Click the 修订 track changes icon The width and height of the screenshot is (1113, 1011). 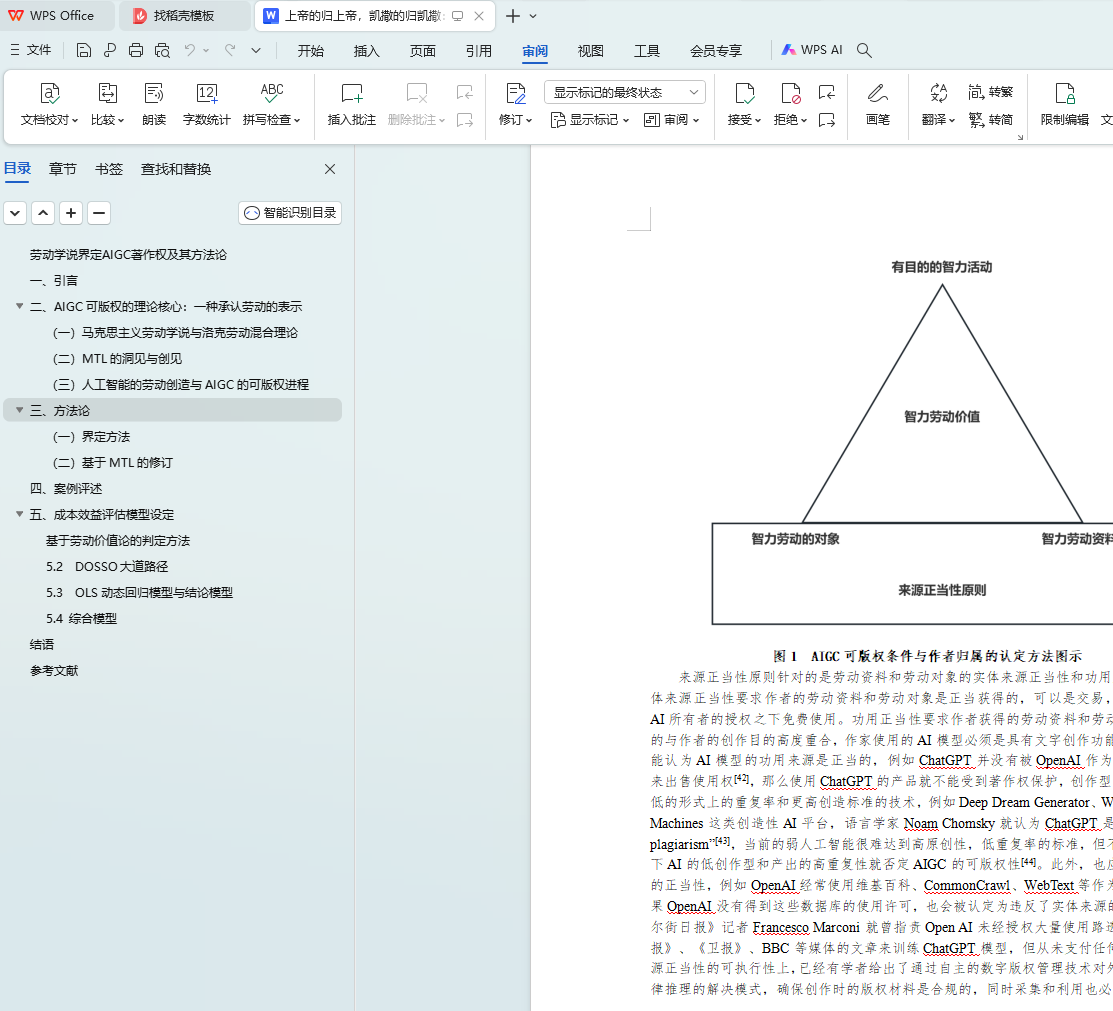click(515, 94)
